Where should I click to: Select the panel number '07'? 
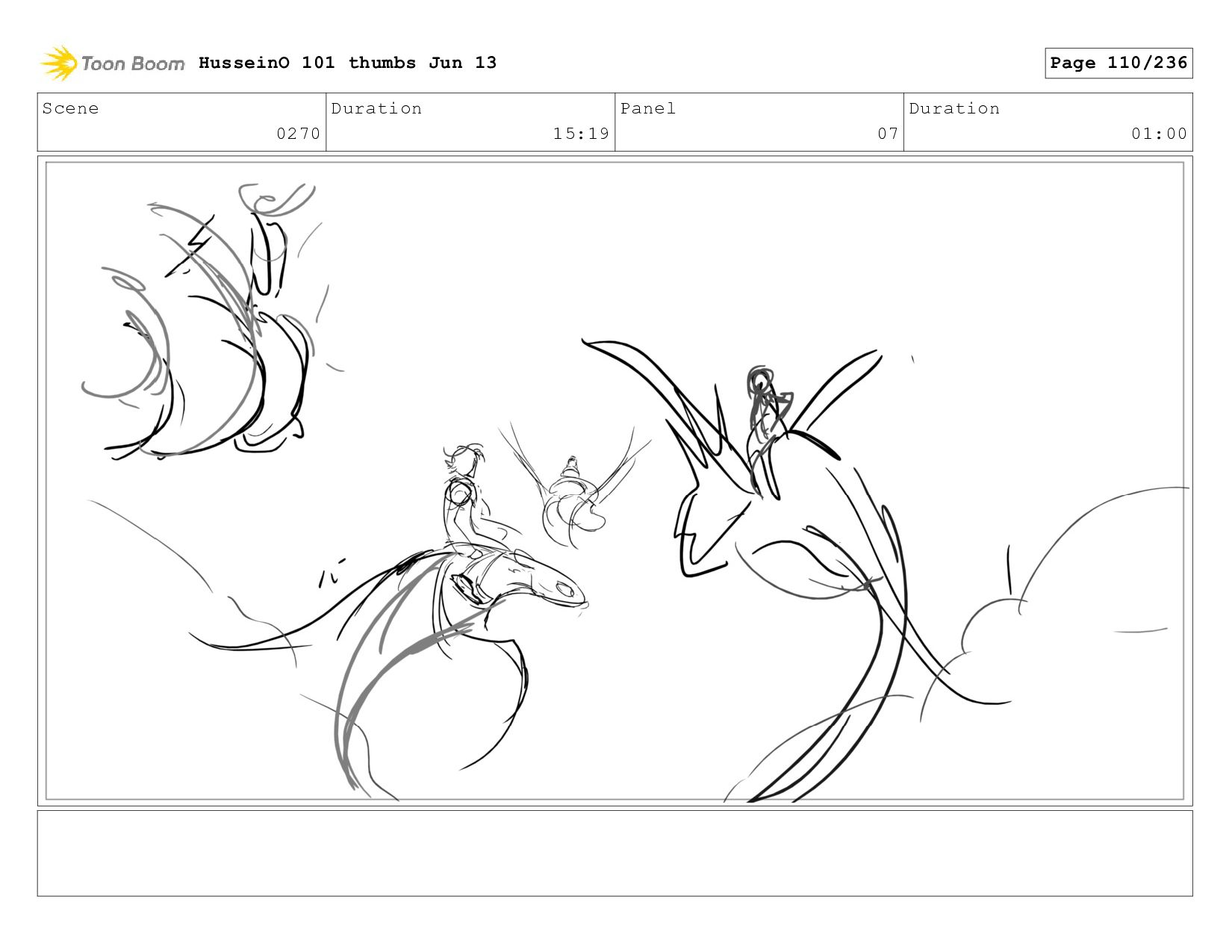888,134
